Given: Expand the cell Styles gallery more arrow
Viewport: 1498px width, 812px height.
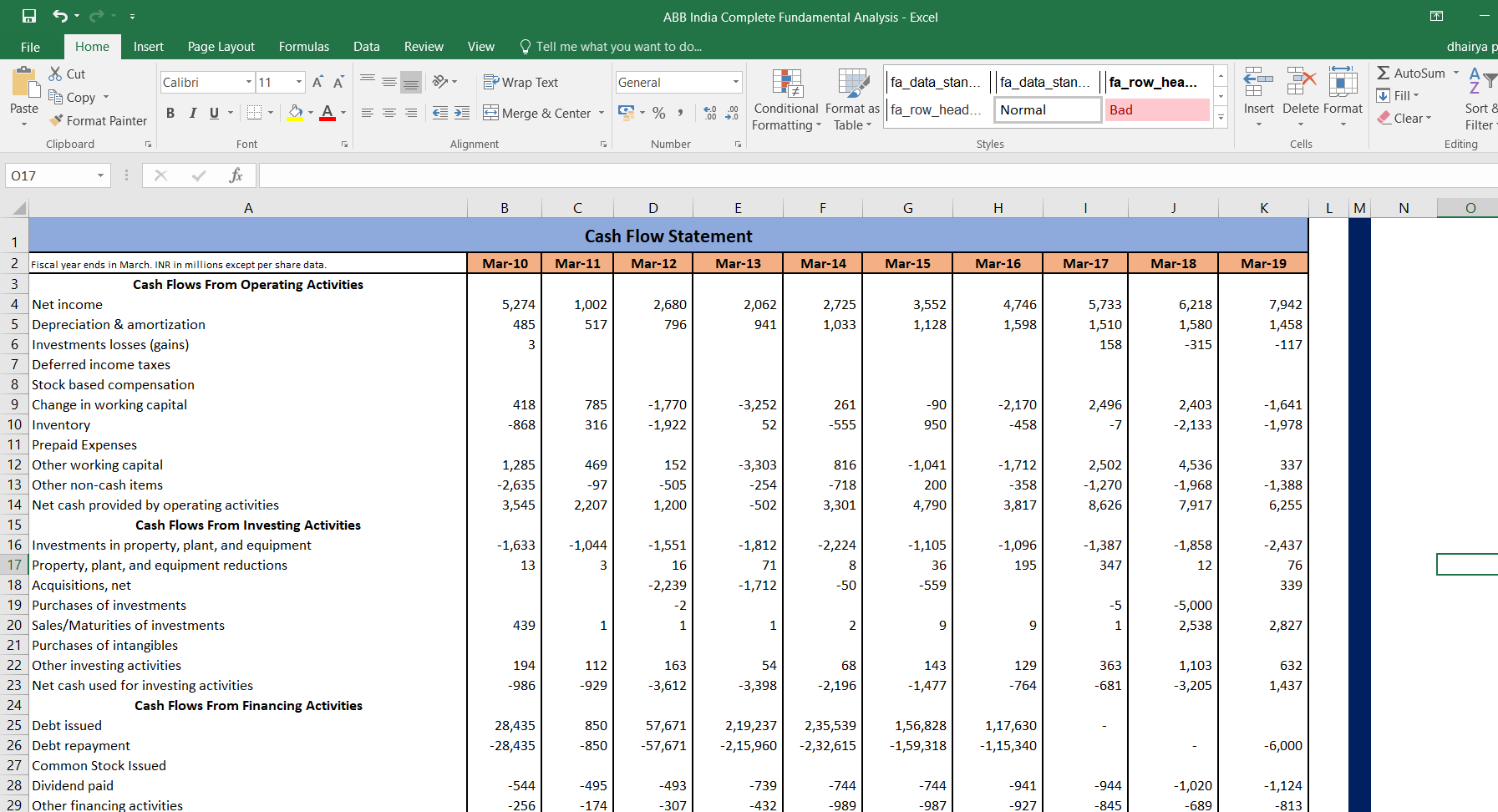Looking at the screenshot, I should 1221,117.
